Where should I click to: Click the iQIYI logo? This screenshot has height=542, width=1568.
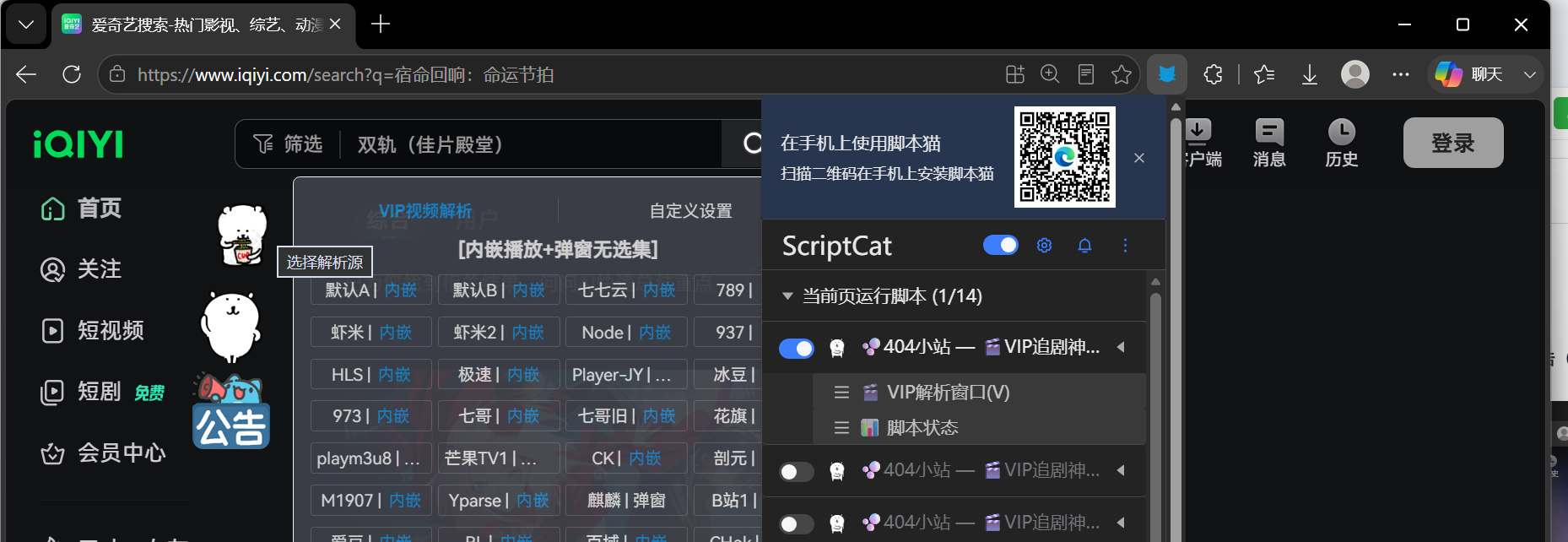pyautogui.click(x=78, y=144)
